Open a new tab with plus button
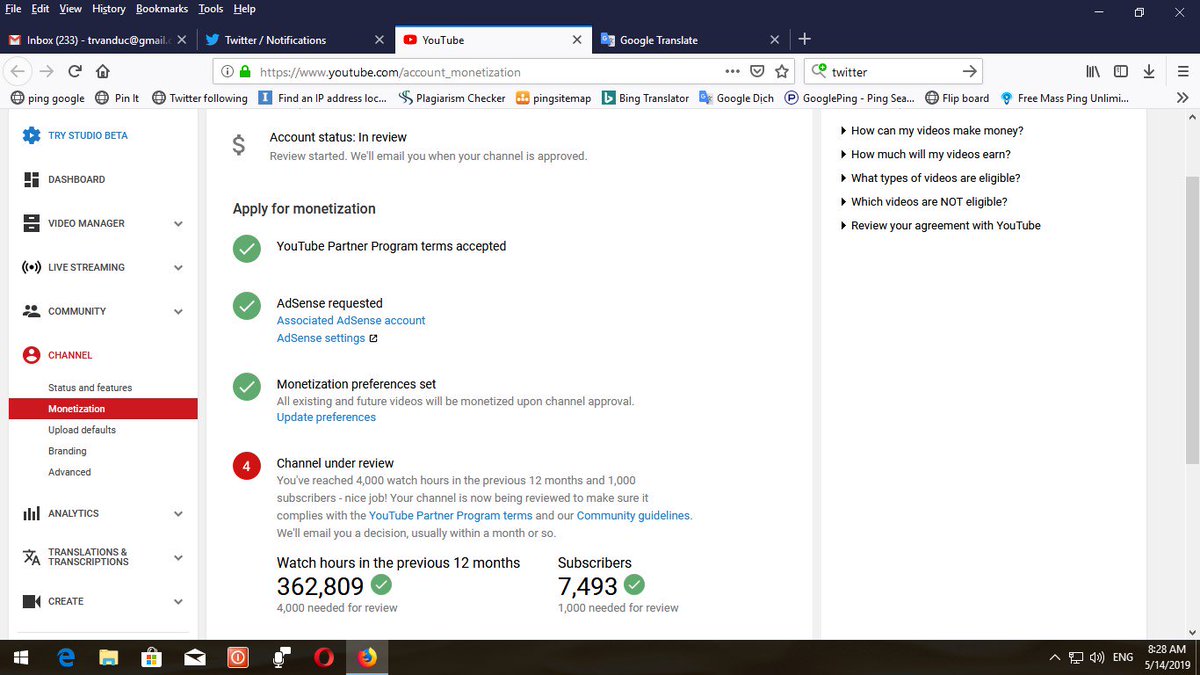1200x675 pixels. pos(805,39)
